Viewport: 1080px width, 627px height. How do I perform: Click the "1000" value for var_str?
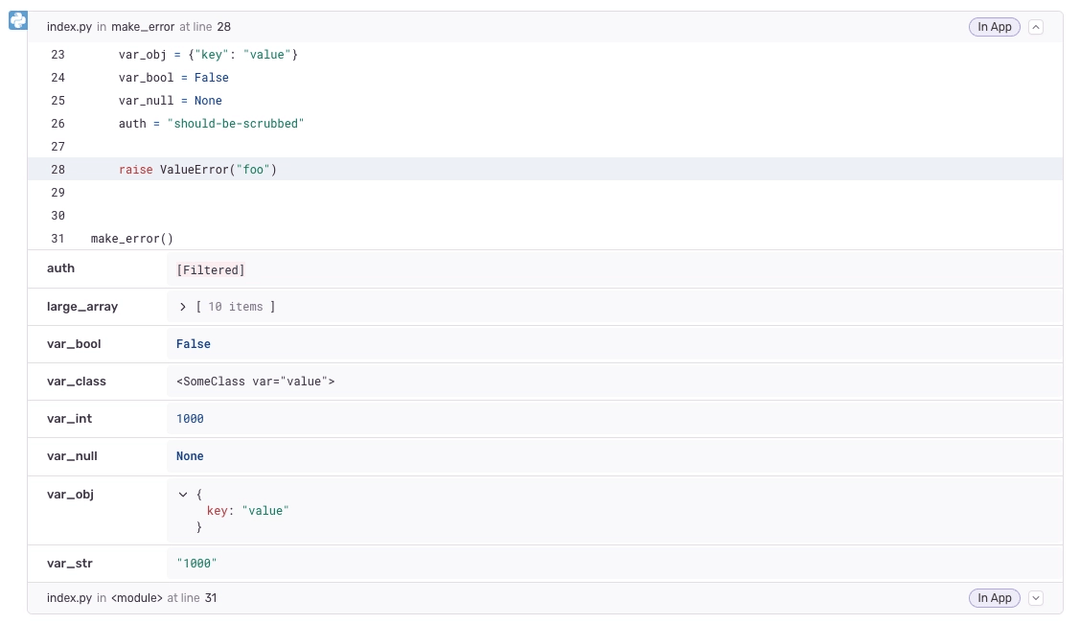(x=194, y=563)
